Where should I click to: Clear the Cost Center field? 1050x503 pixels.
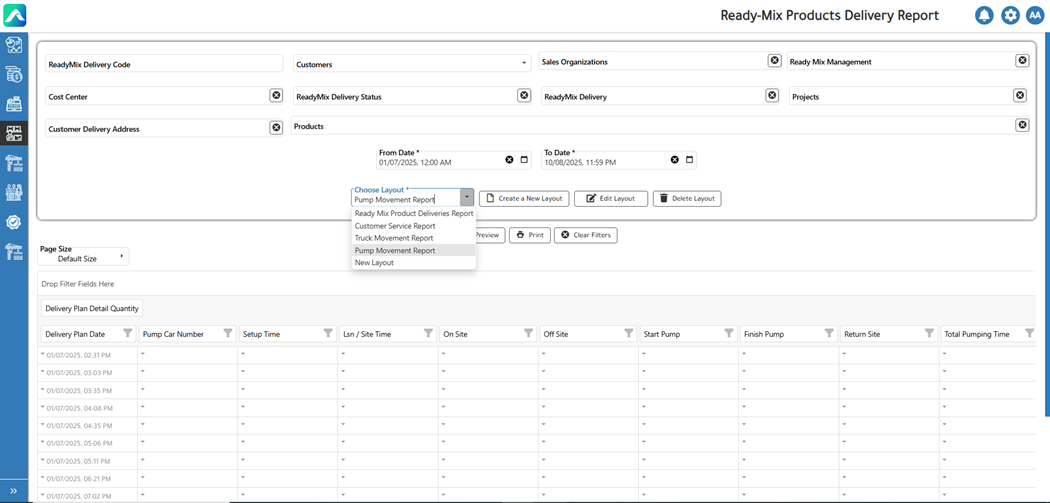tap(276, 96)
